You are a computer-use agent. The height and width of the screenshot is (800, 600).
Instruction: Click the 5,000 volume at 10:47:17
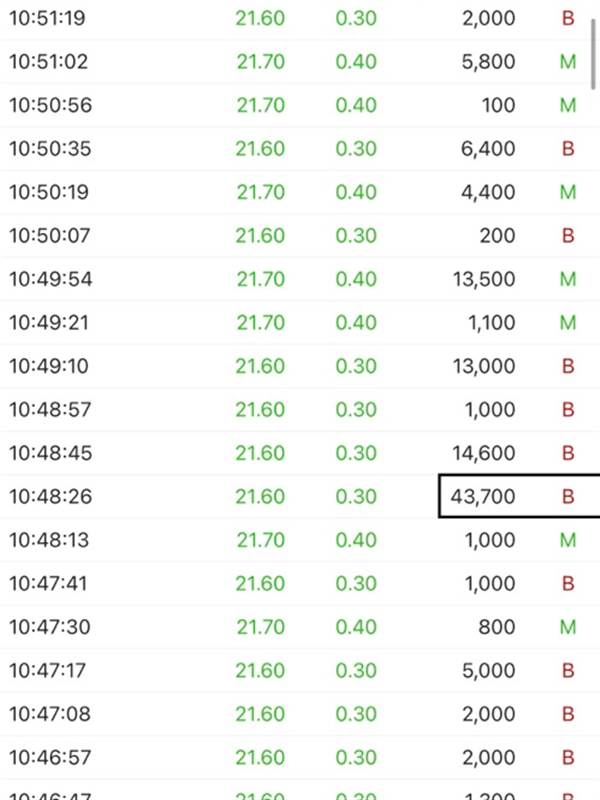pyautogui.click(x=488, y=670)
